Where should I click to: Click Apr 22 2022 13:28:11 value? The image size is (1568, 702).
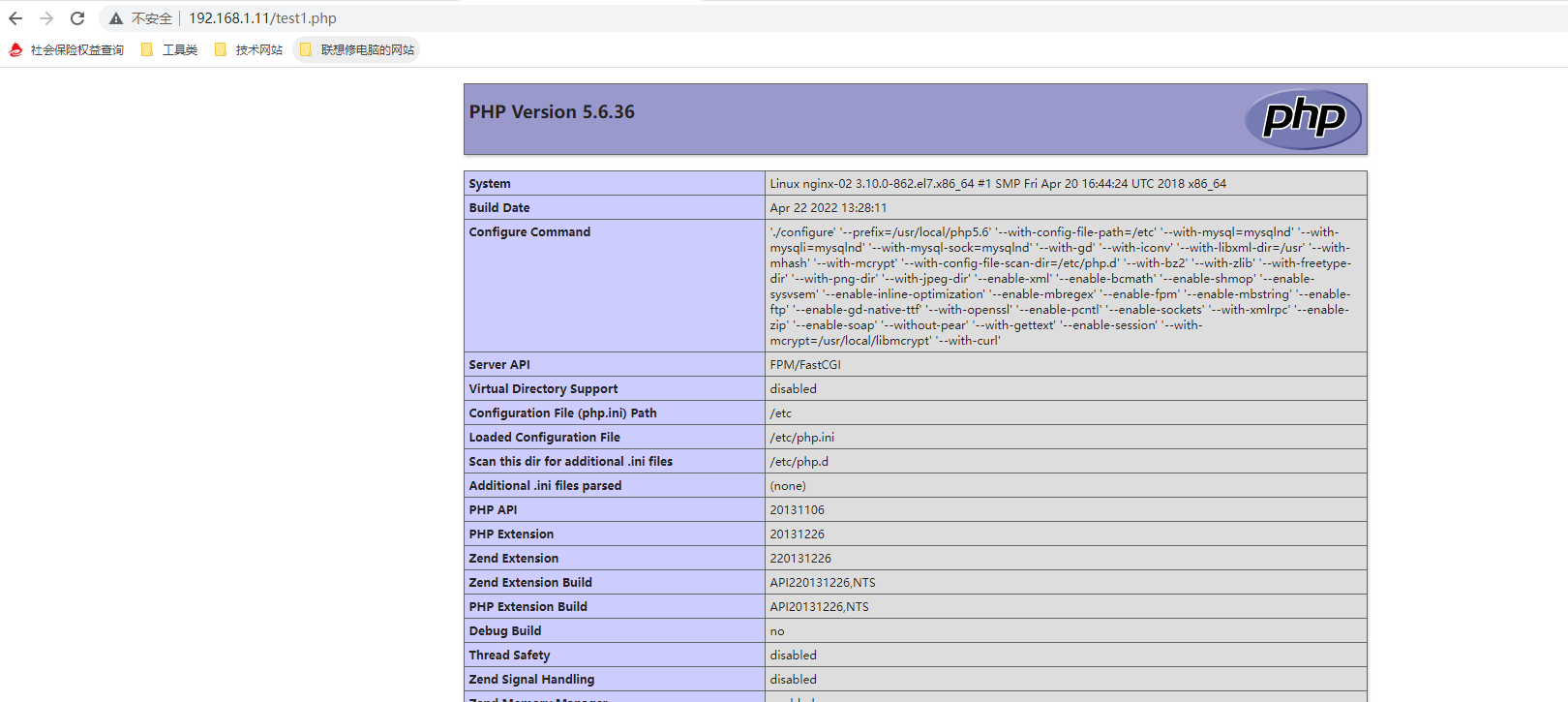click(829, 208)
